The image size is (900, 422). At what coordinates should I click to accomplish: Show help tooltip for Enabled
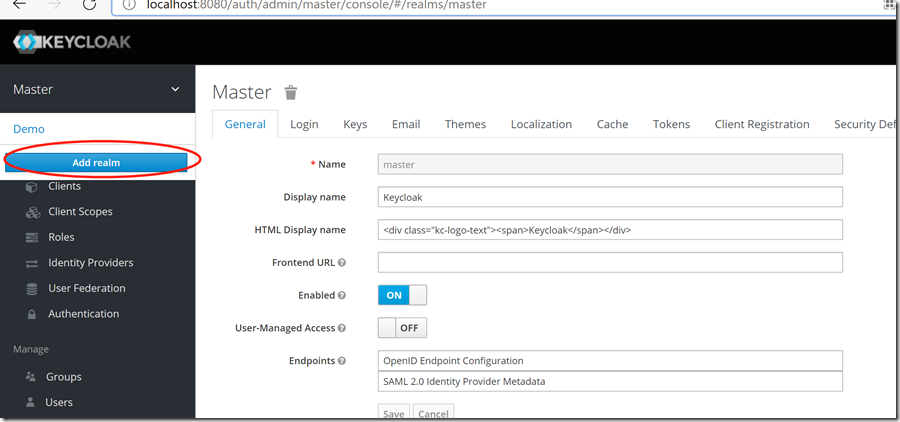click(342, 296)
